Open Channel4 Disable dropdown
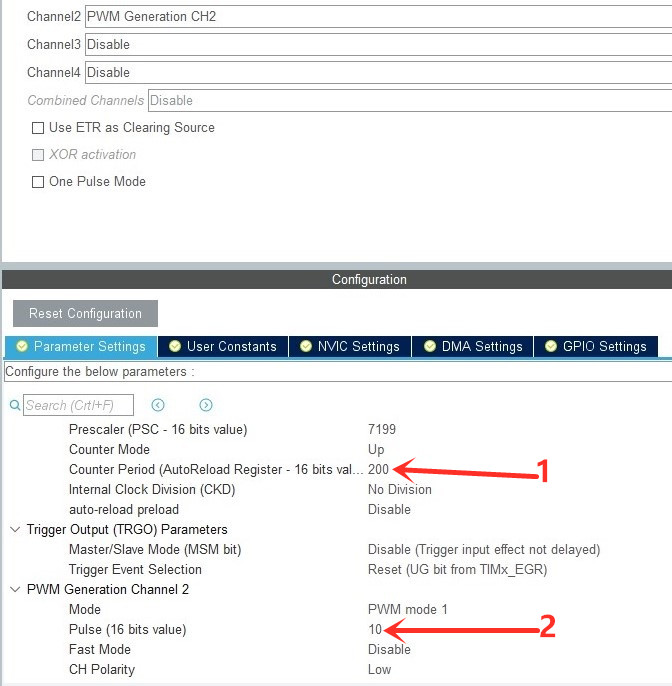The image size is (672, 686). tap(378, 73)
